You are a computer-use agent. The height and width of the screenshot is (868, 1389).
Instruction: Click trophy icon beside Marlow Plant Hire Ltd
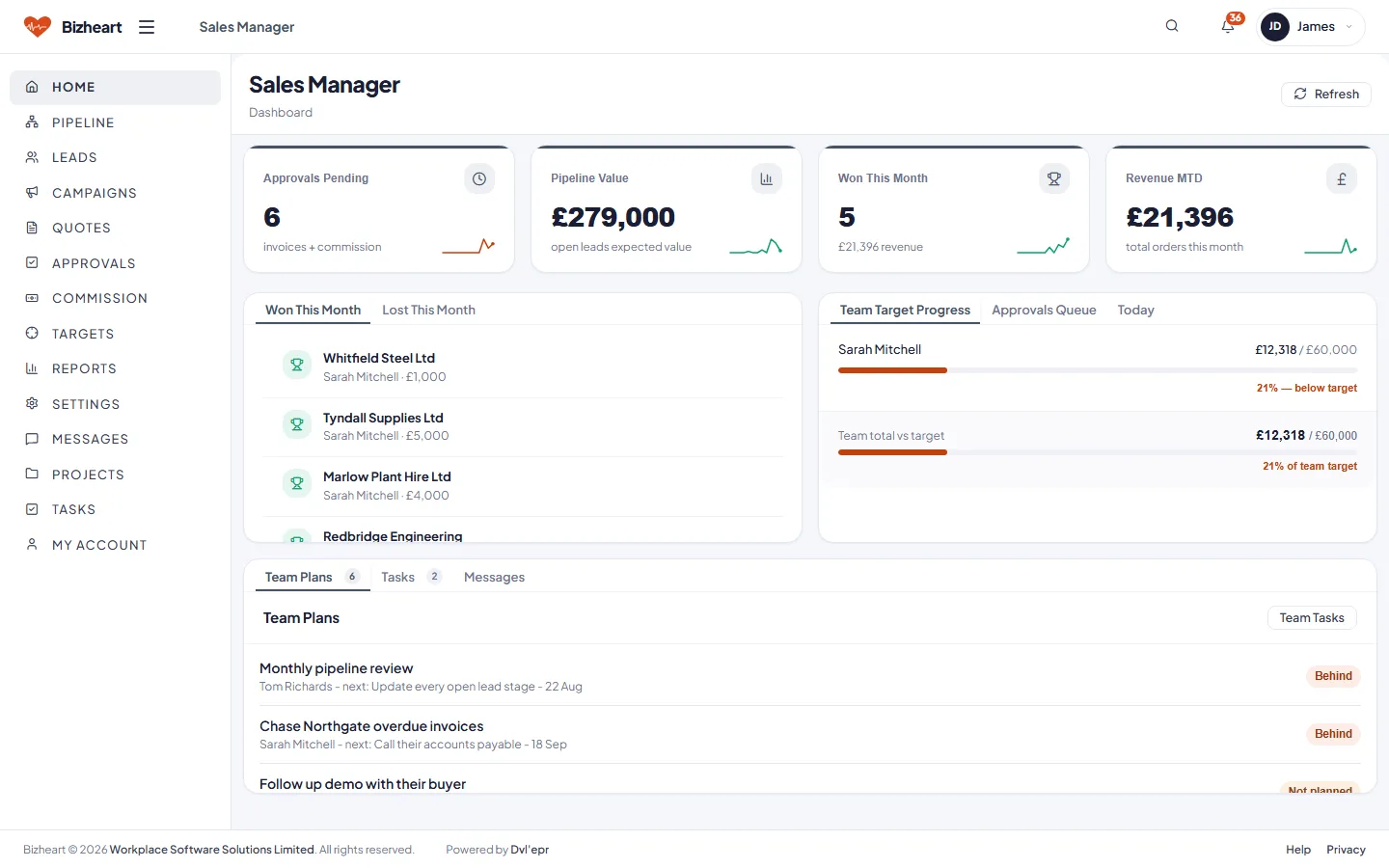[297, 483]
